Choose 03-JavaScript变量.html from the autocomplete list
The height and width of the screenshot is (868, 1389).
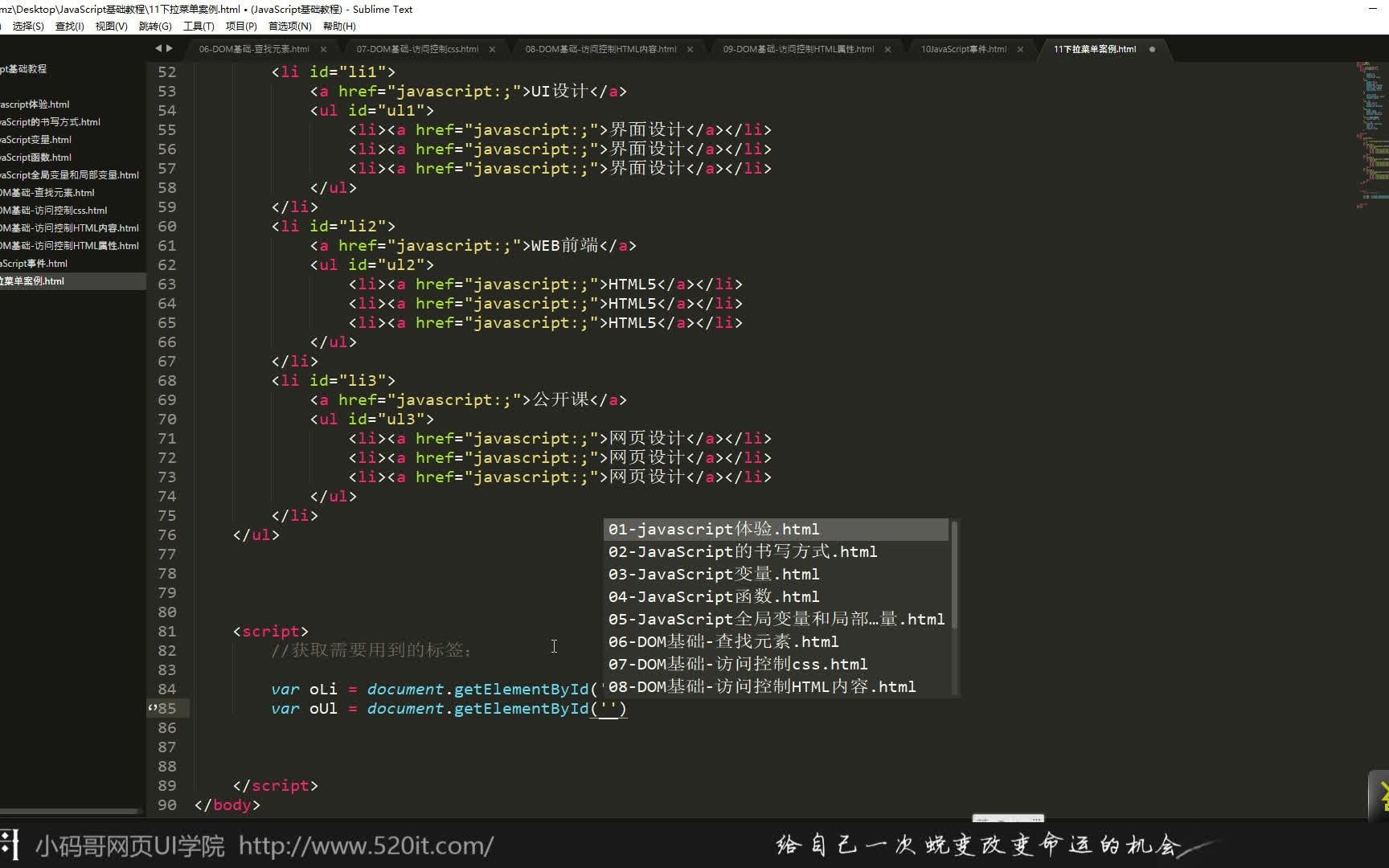pyautogui.click(x=776, y=575)
